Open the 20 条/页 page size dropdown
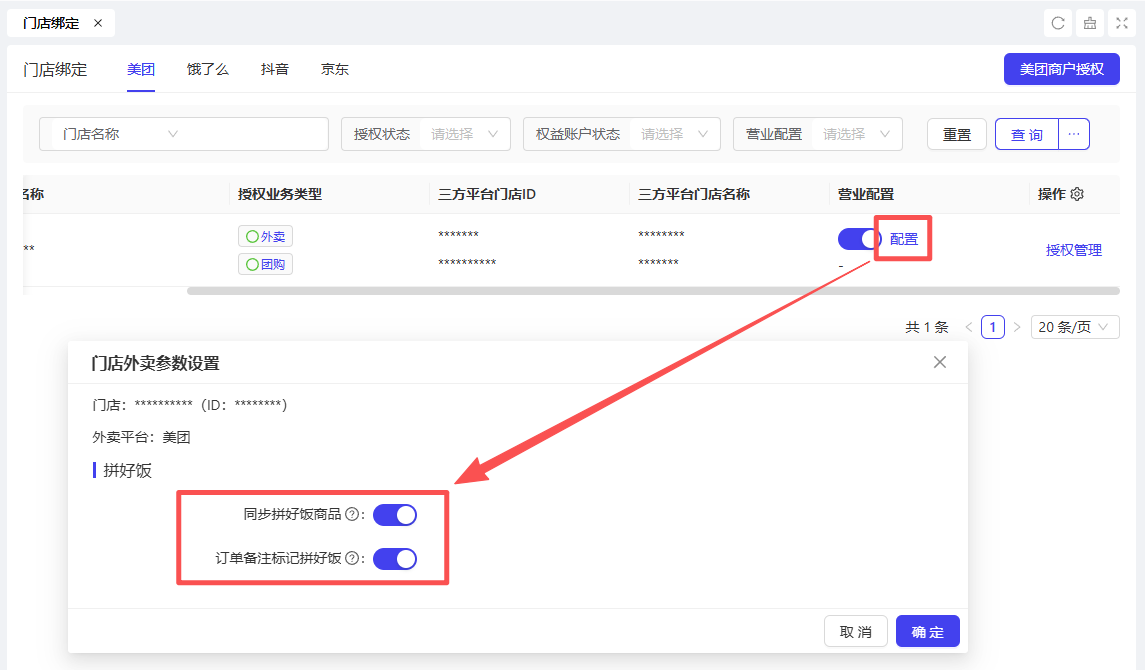This screenshot has width=1145, height=670. pyautogui.click(x=1075, y=327)
